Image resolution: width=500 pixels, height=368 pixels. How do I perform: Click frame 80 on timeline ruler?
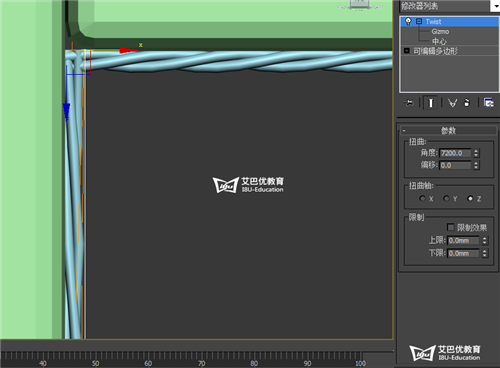point(254,363)
